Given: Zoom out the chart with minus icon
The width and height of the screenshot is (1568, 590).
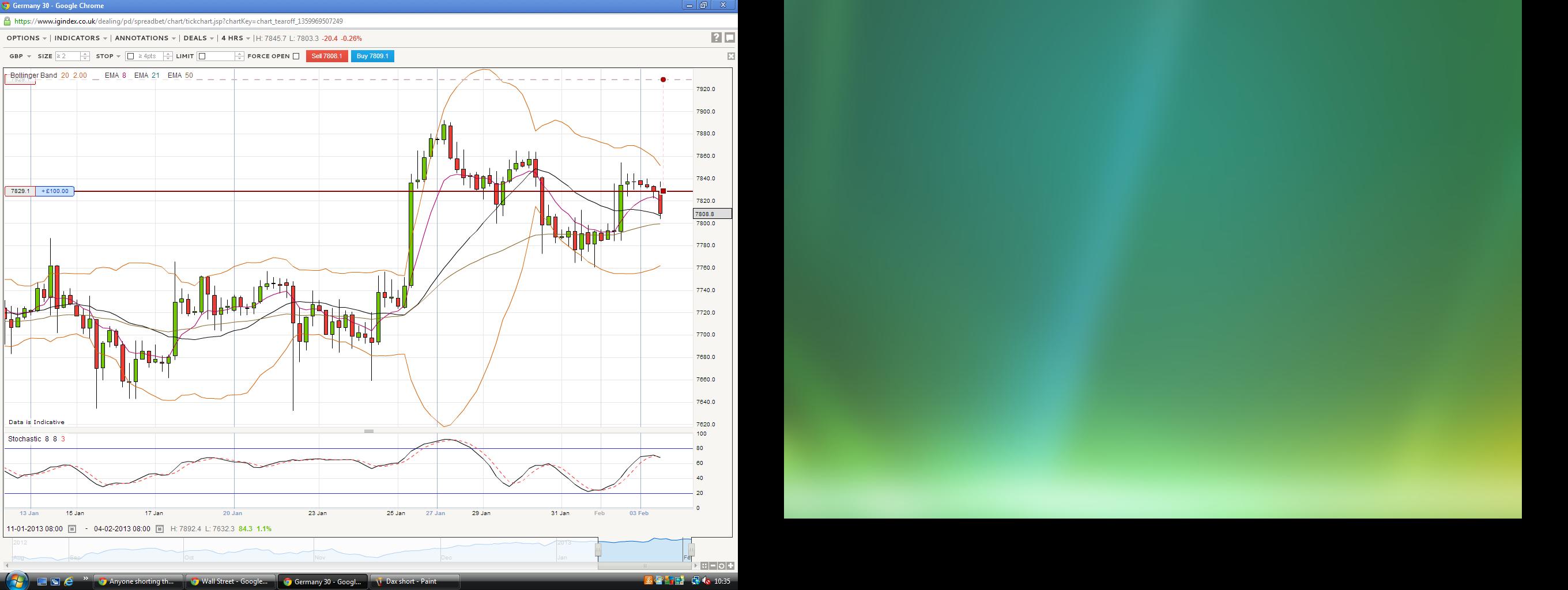Looking at the screenshot, I should tap(713, 566).
